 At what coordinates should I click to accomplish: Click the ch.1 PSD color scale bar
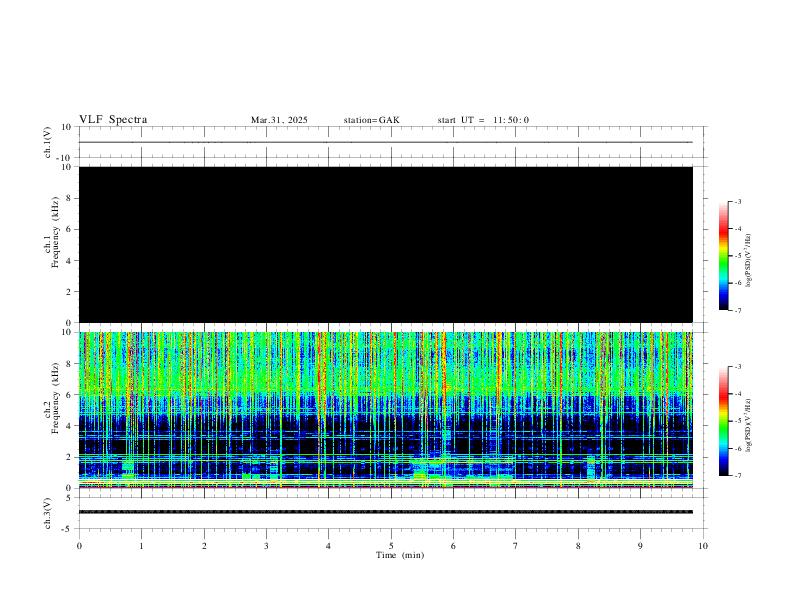click(723, 256)
